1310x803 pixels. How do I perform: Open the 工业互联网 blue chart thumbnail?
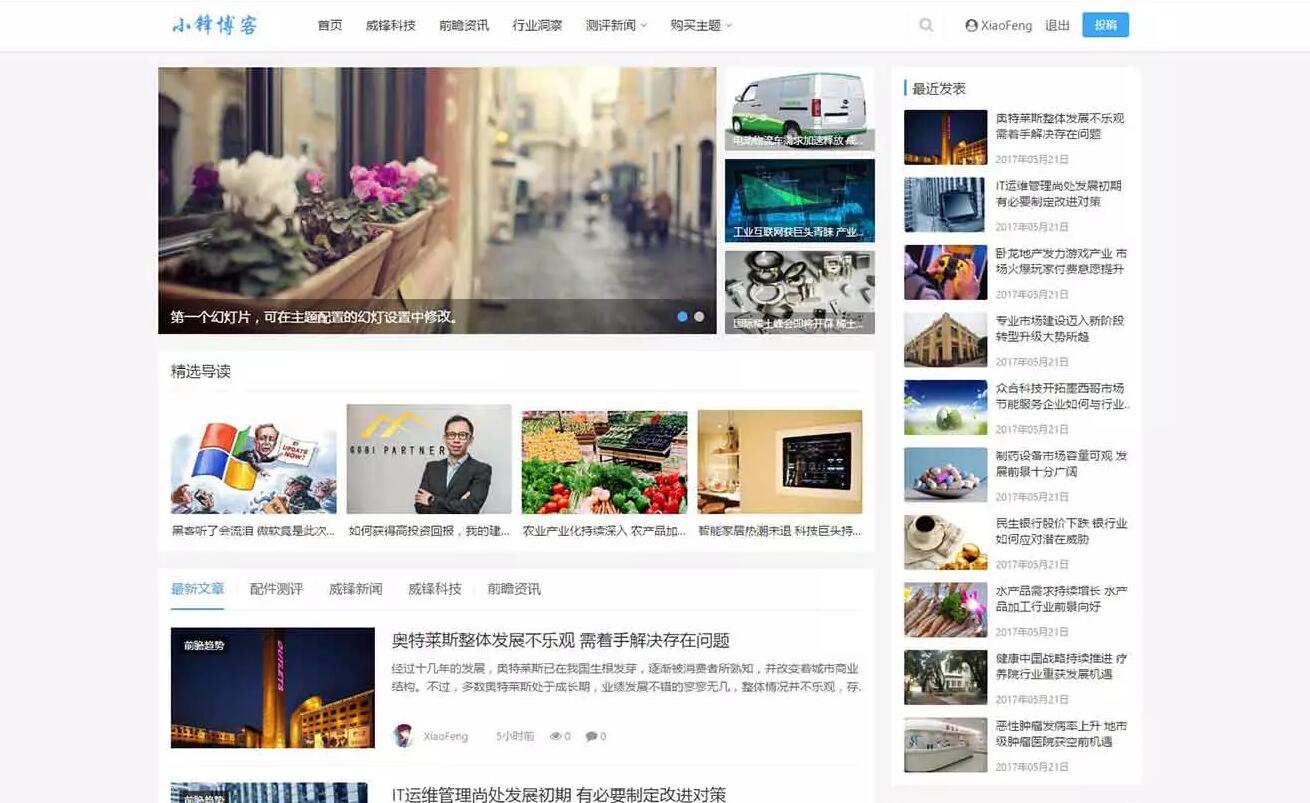click(x=800, y=201)
